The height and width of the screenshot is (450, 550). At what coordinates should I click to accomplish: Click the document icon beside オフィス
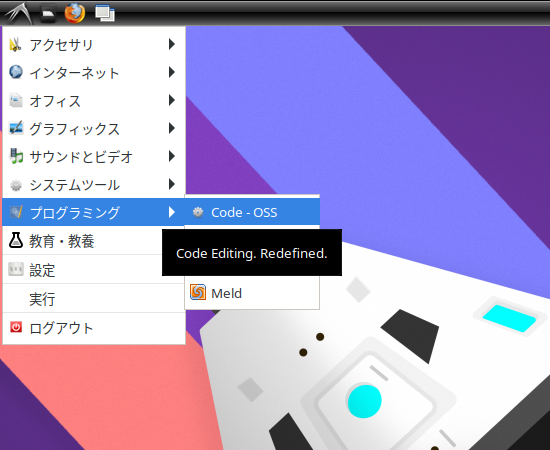15,100
